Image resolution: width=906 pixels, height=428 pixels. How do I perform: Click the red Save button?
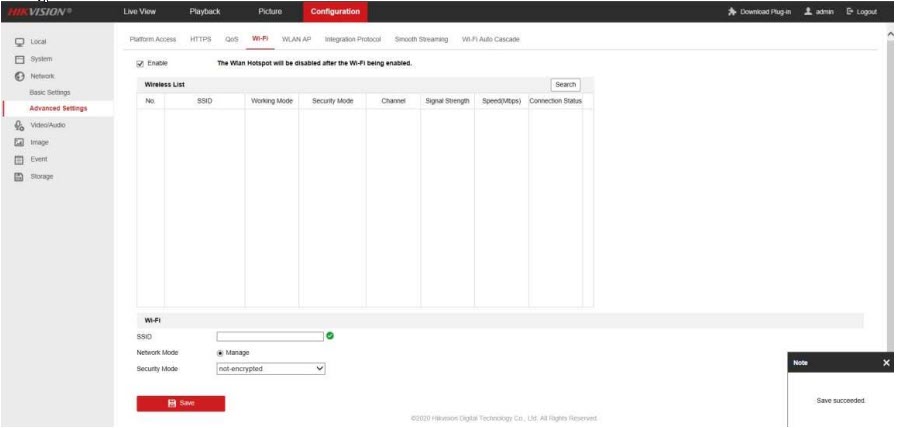tap(180, 403)
